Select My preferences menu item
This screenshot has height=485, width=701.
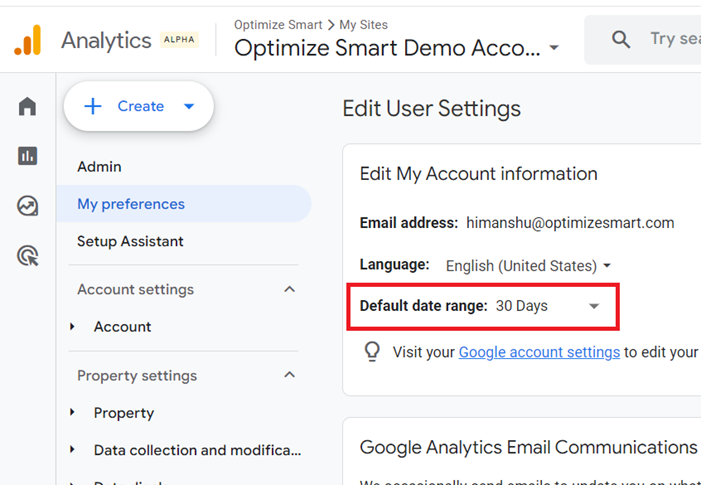point(184,204)
